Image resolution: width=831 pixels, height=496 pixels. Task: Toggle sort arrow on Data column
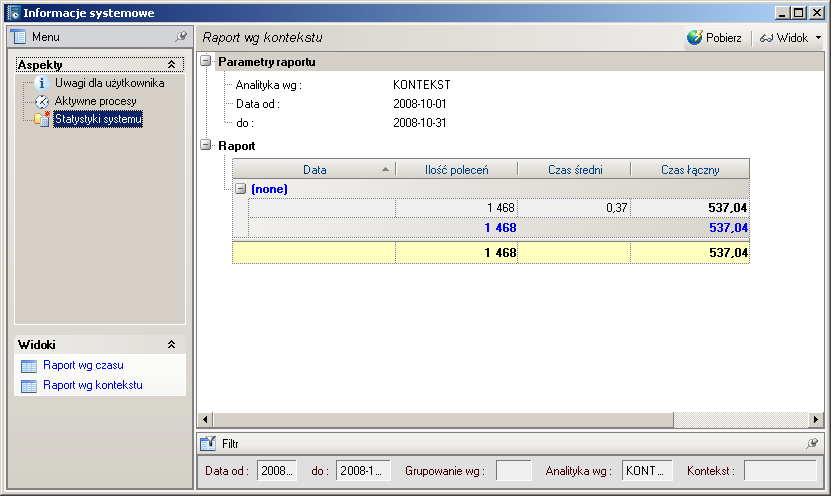(x=385, y=170)
